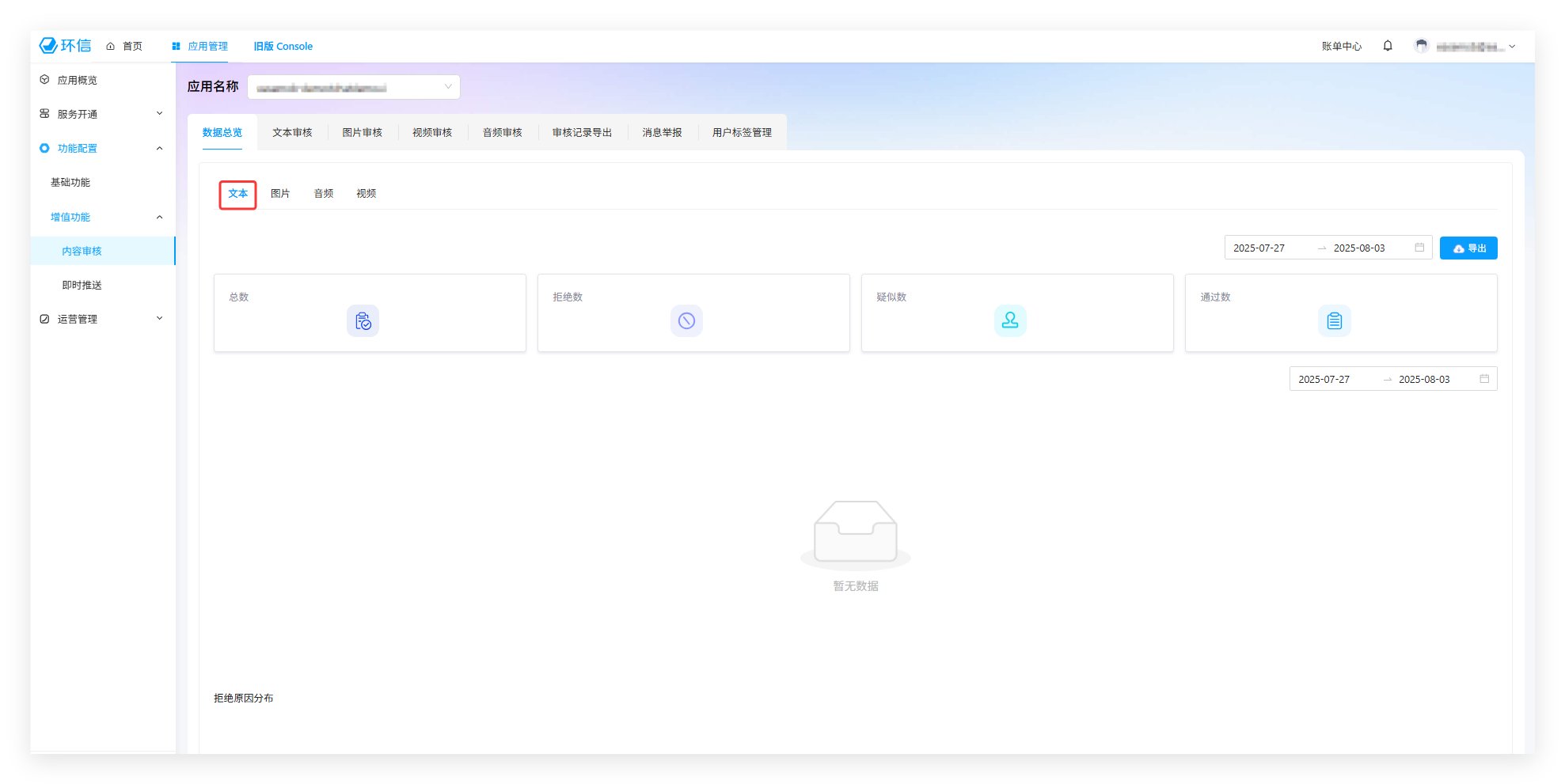Click the 2025-07-27 start date field
Screen dimensions: 1565x784
[1259, 248]
